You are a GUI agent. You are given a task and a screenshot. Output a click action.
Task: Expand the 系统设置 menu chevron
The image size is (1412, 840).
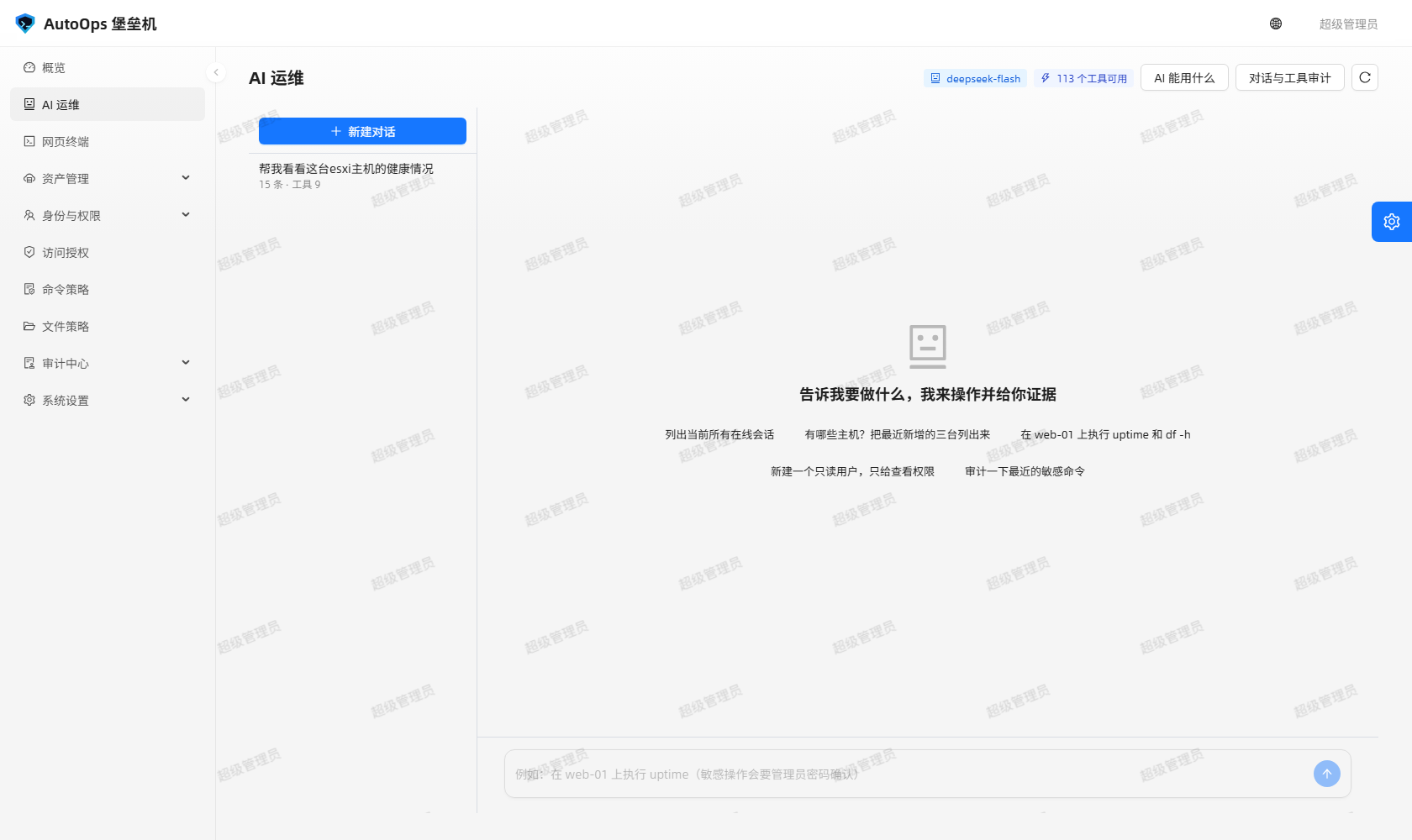[186, 400]
